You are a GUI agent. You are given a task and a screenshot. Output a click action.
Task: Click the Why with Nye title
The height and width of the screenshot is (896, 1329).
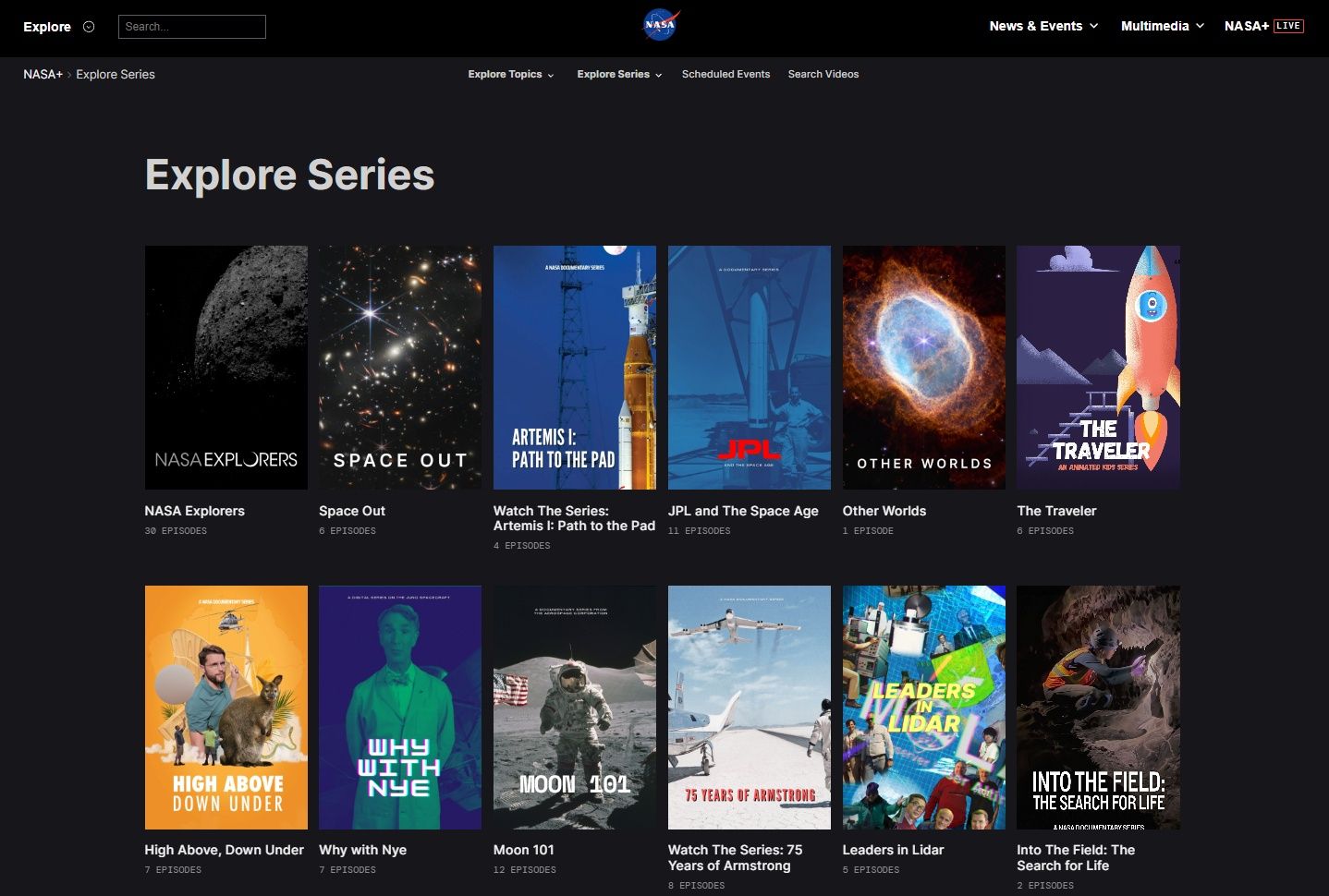[x=362, y=850]
